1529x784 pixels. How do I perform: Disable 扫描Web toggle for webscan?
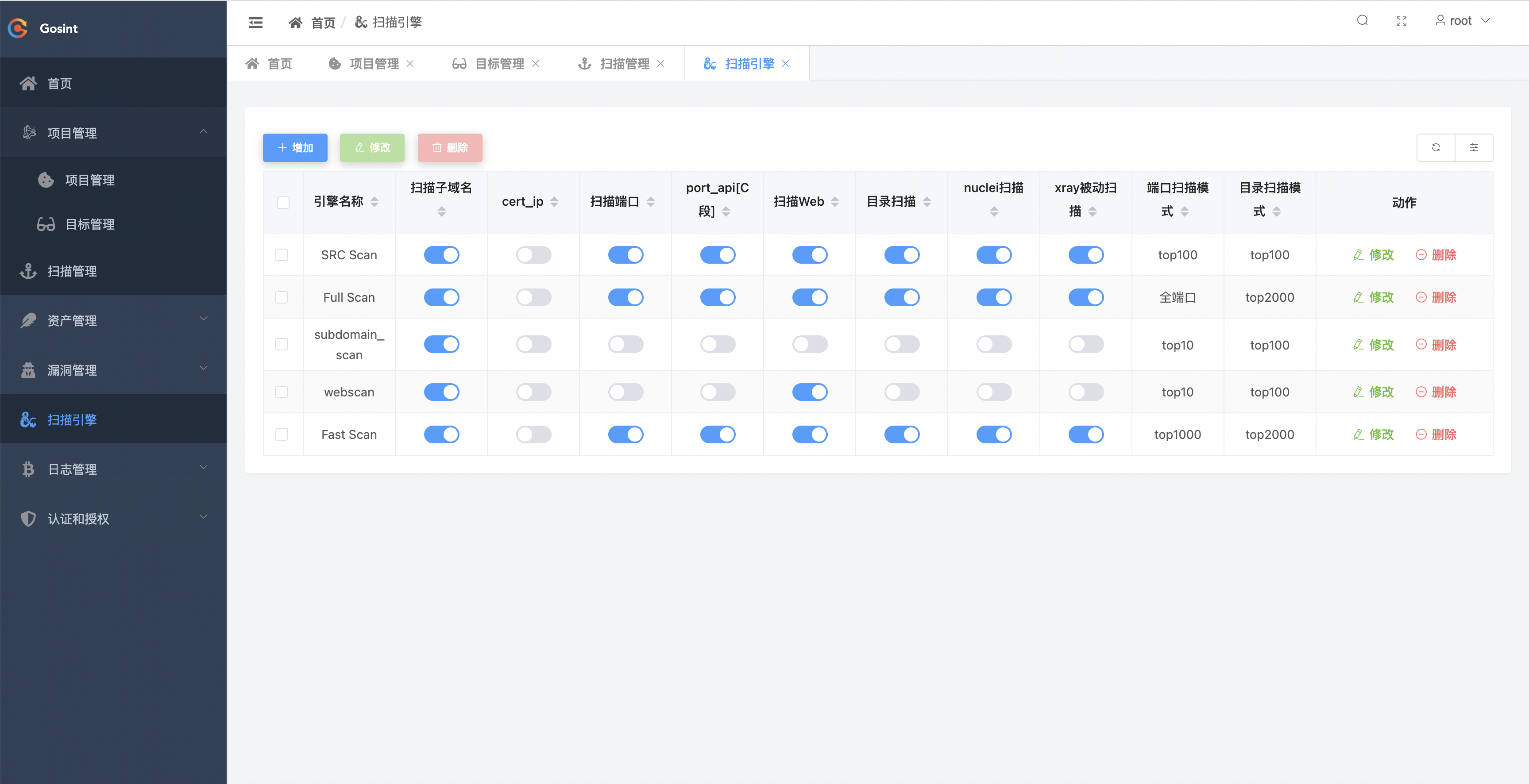coord(809,392)
